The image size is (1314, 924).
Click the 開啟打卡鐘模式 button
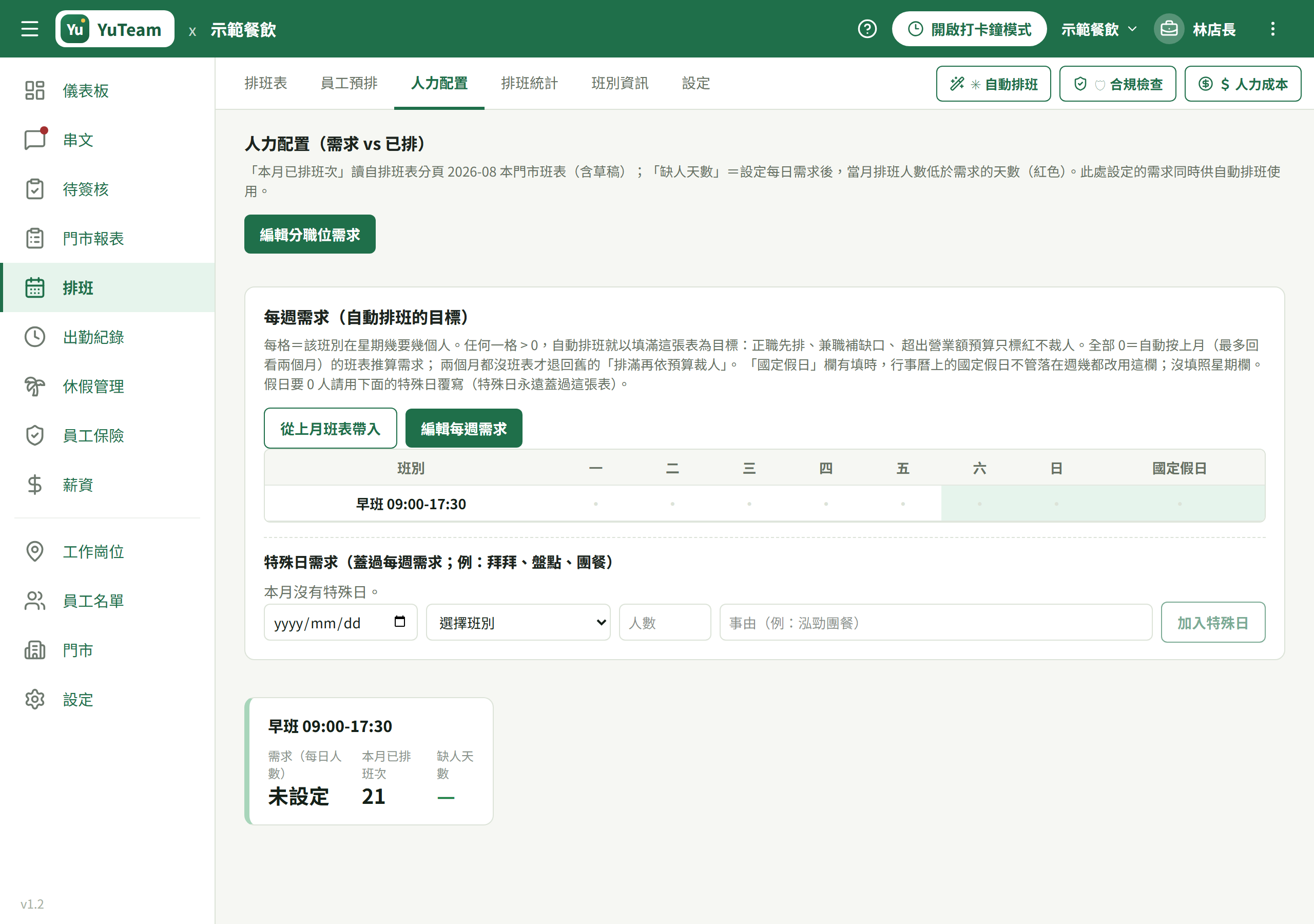[x=969, y=29]
